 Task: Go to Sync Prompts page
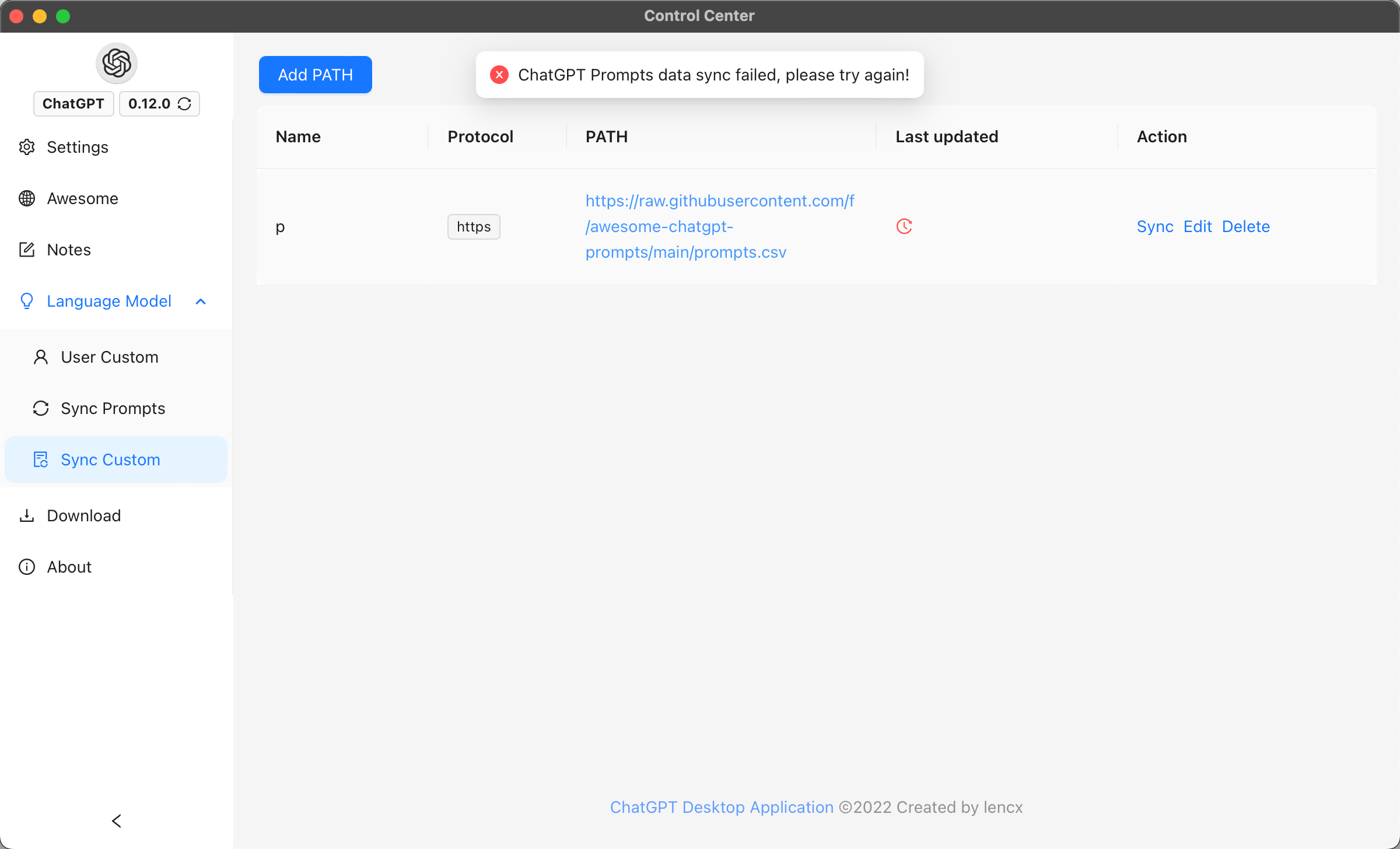coord(117,408)
